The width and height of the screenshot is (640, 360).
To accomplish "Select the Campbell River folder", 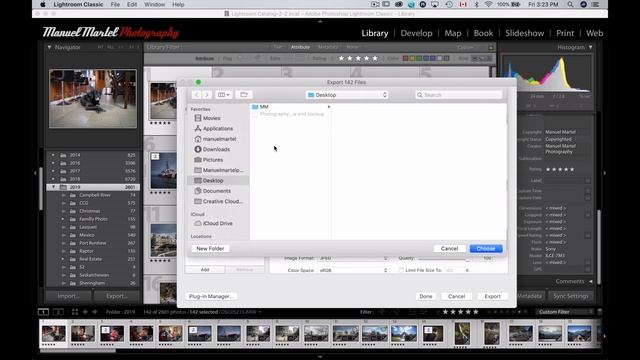I will coord(95,195).
